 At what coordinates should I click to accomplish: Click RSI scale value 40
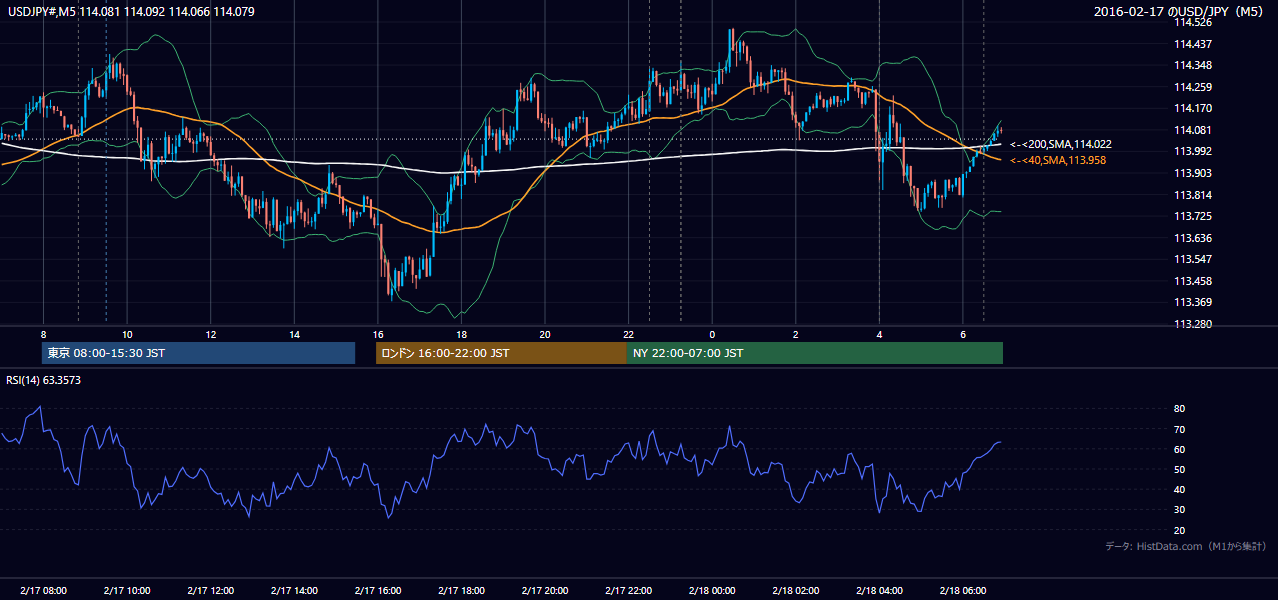pyautogui.click(x=1179, y=489)
